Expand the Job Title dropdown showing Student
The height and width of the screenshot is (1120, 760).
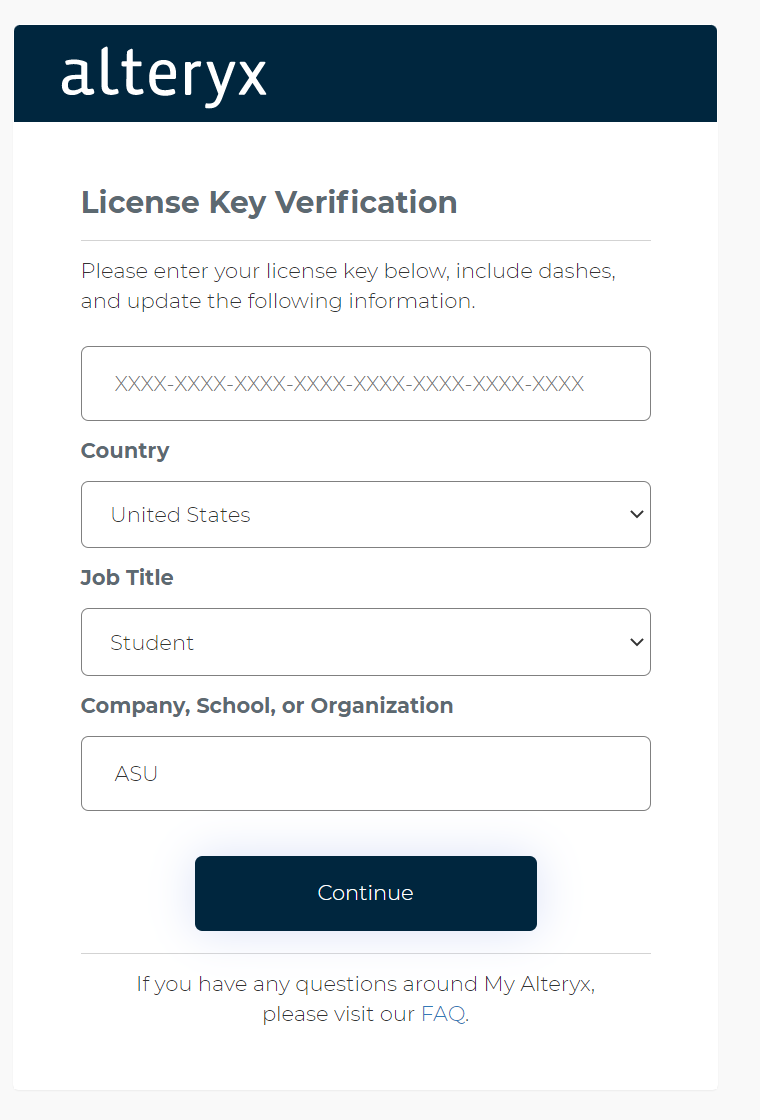point(365,642)
